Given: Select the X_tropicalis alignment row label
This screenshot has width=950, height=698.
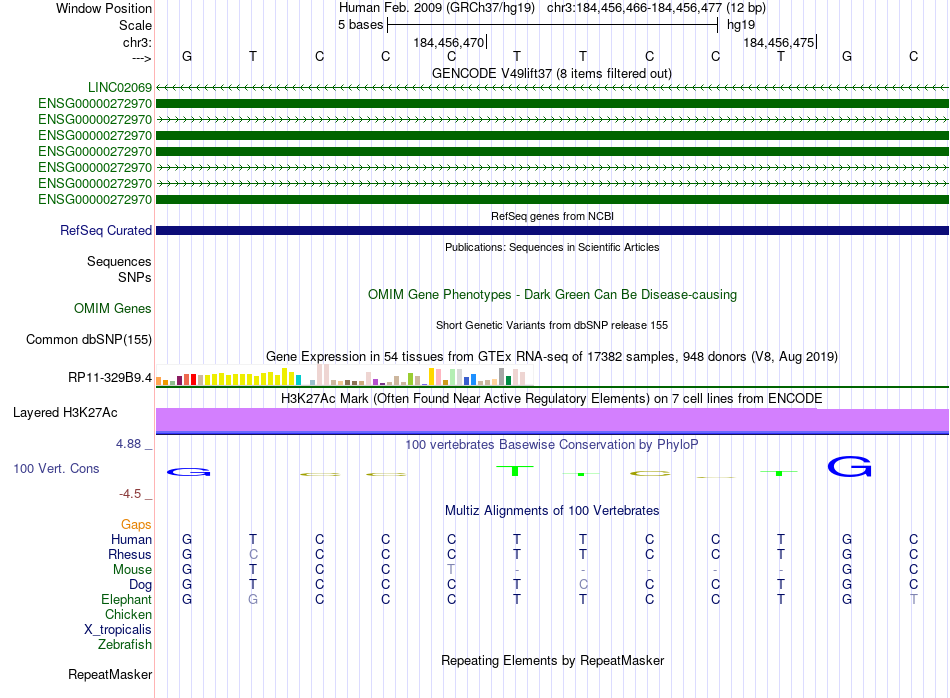Looking at the screenshot, I should [x=118, y=630].
